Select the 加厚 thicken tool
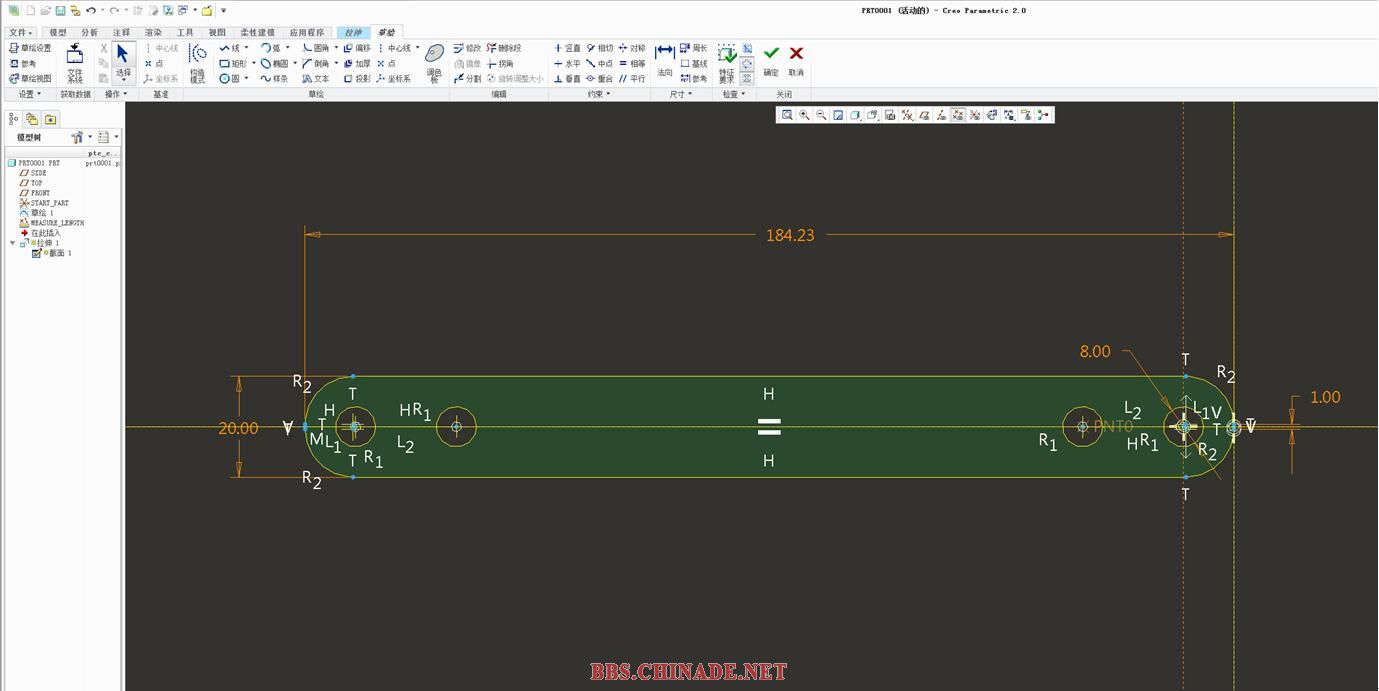The height and width of the screenshot is (691, 1379). (357, 63)
